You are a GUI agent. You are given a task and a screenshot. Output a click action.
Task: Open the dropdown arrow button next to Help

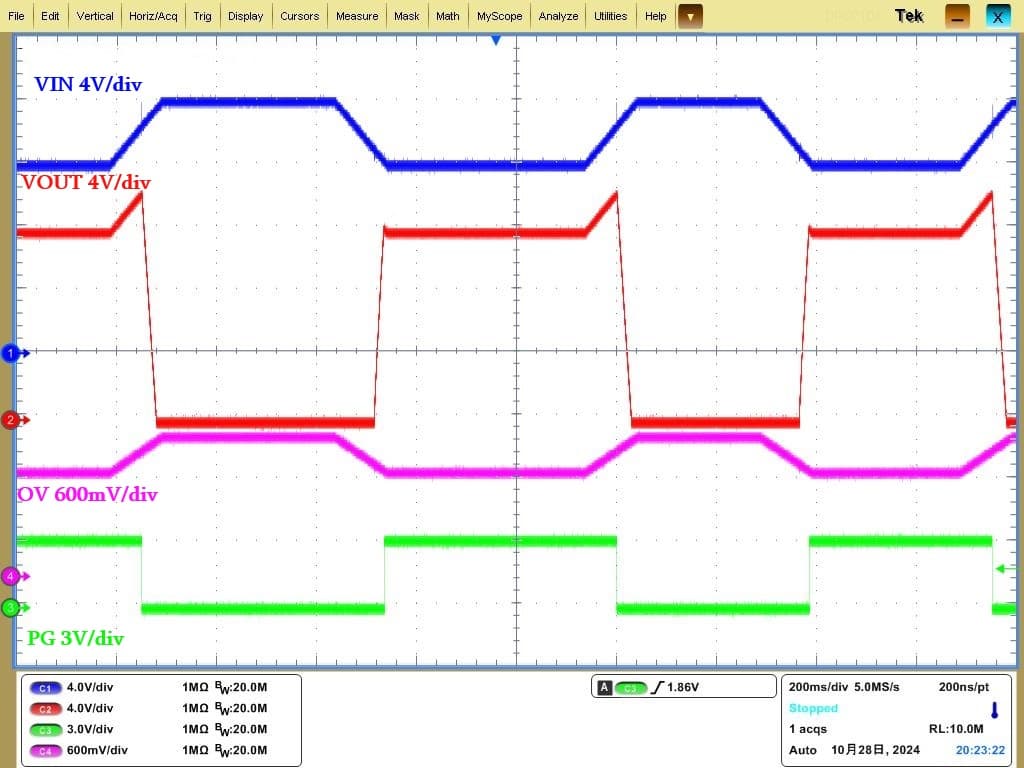tap(690, 16)
